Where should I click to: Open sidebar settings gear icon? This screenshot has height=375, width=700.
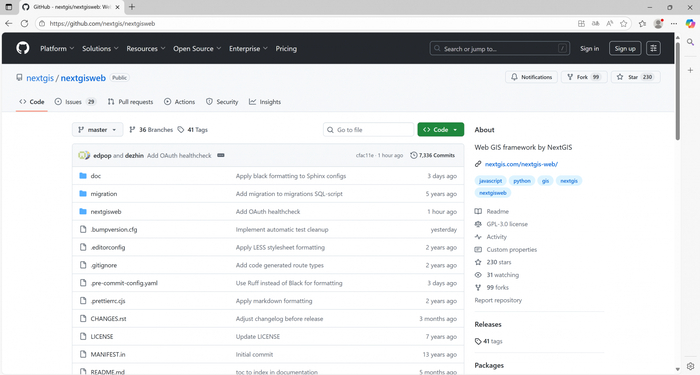(690, 366)
